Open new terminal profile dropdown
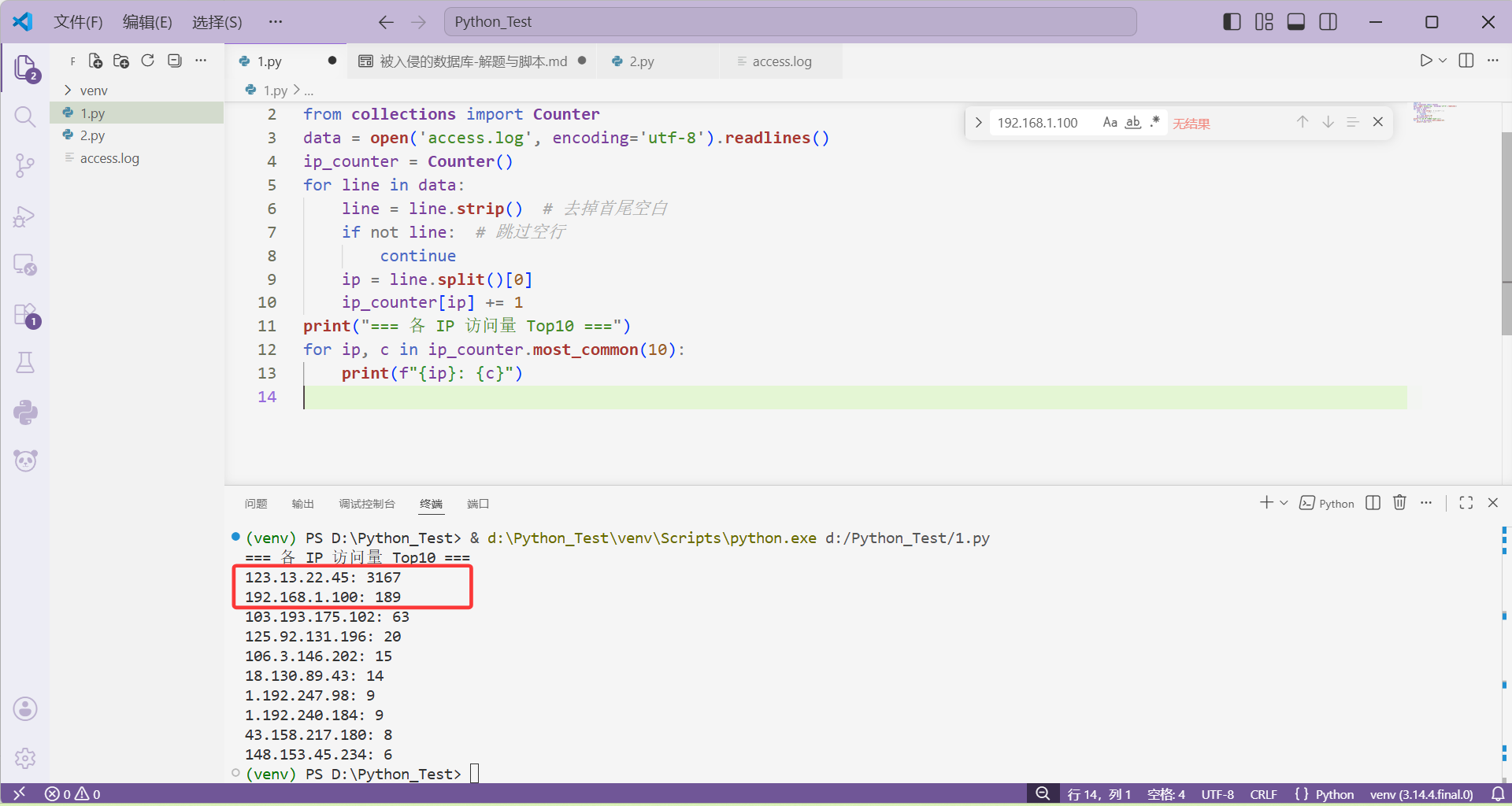The height and width of the screenshot is (806, 1512). [x=1284, y=503]
